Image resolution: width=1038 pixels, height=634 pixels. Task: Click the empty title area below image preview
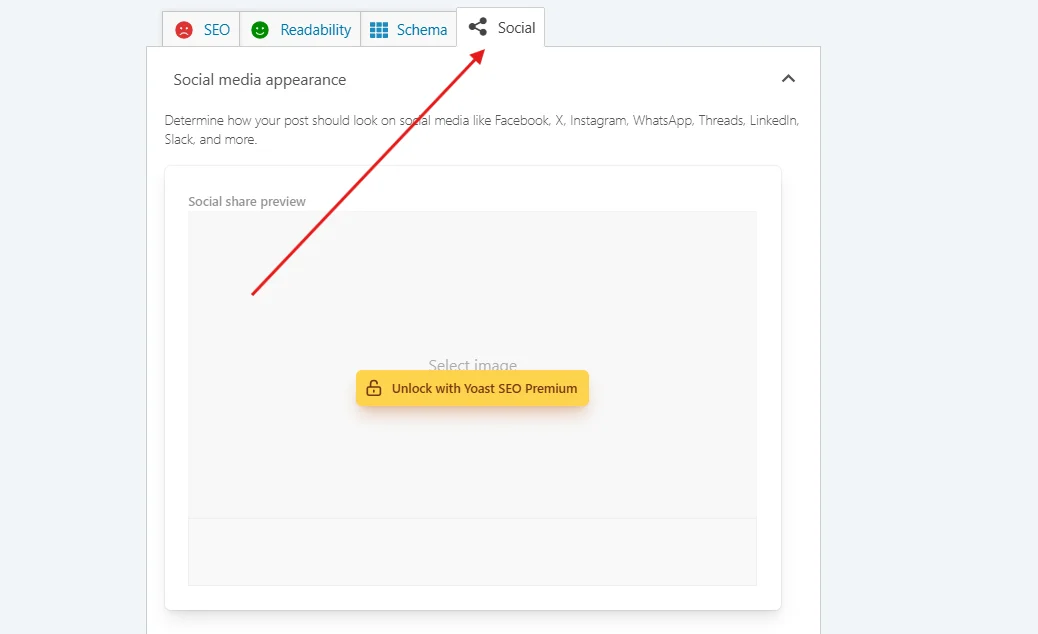(x=472, y=552)
